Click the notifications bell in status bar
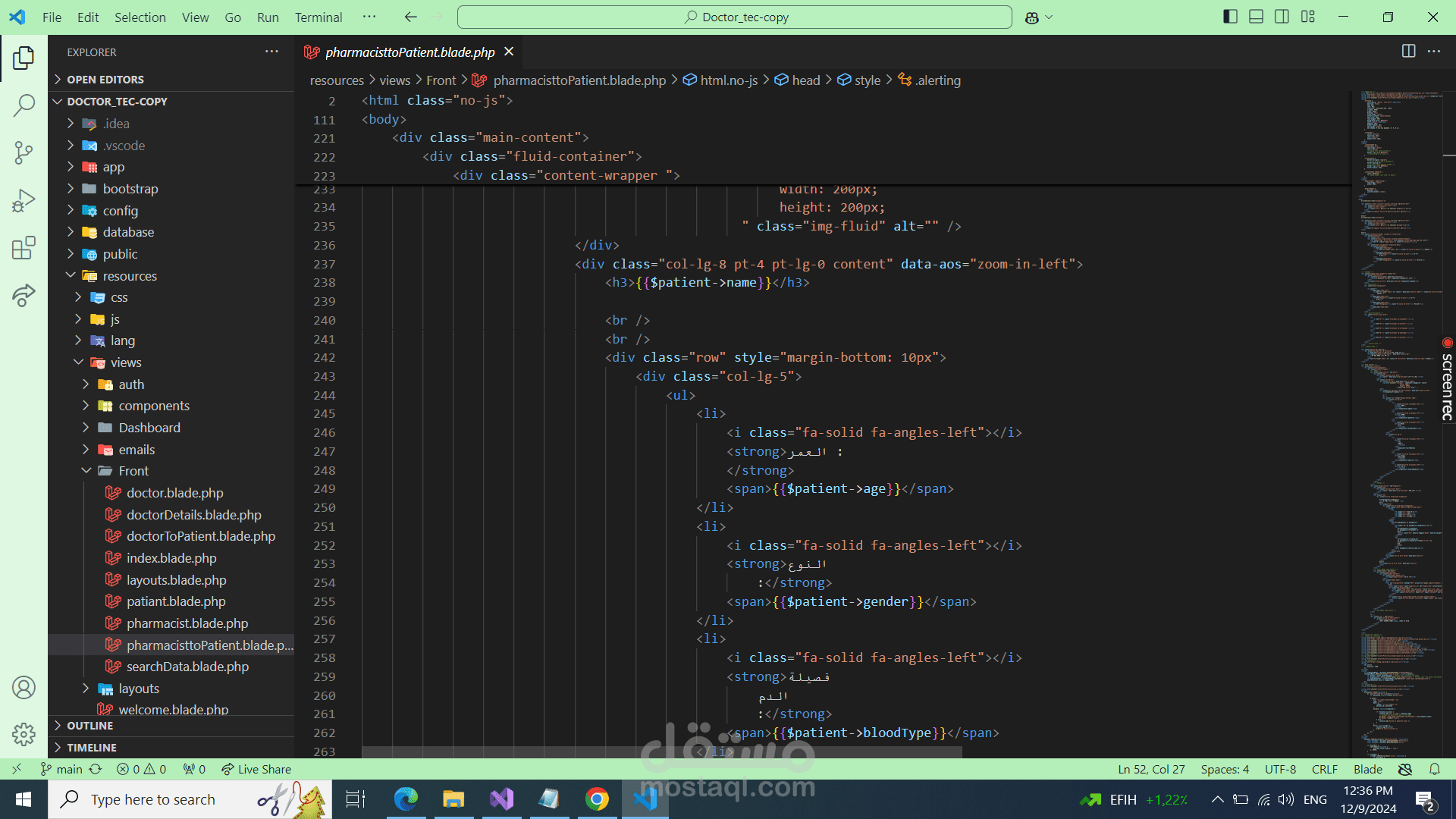Viewport: 1456px width, 819px height. pos(1434,769)
